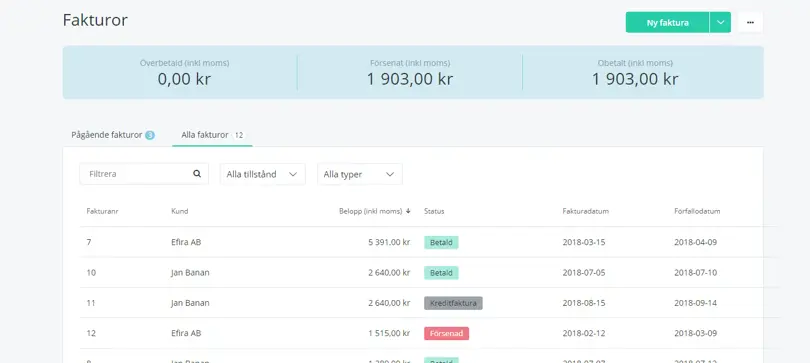Sort by the Fakturanr column header
This screenshot has height=363, width=810.
tap(103, 211)
